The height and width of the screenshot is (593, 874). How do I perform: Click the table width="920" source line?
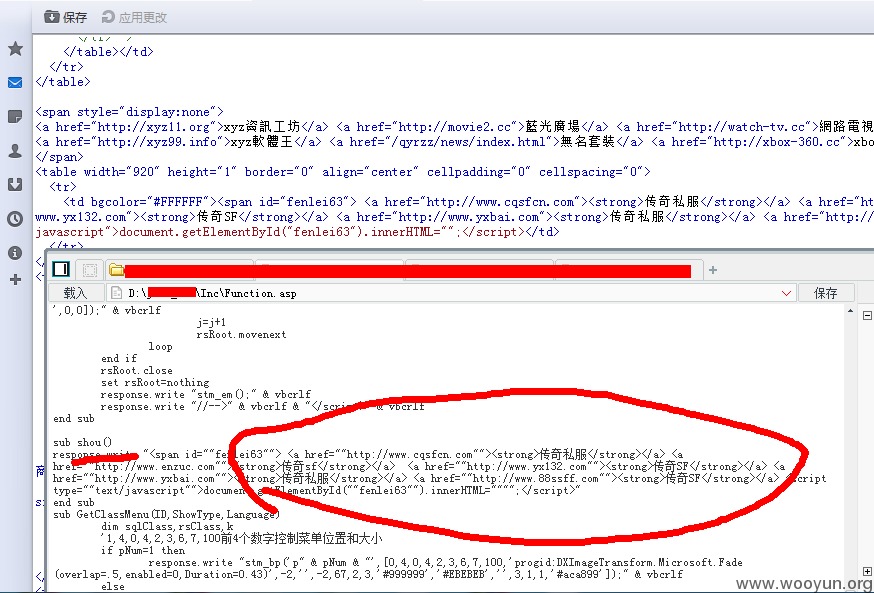point(343,172)
